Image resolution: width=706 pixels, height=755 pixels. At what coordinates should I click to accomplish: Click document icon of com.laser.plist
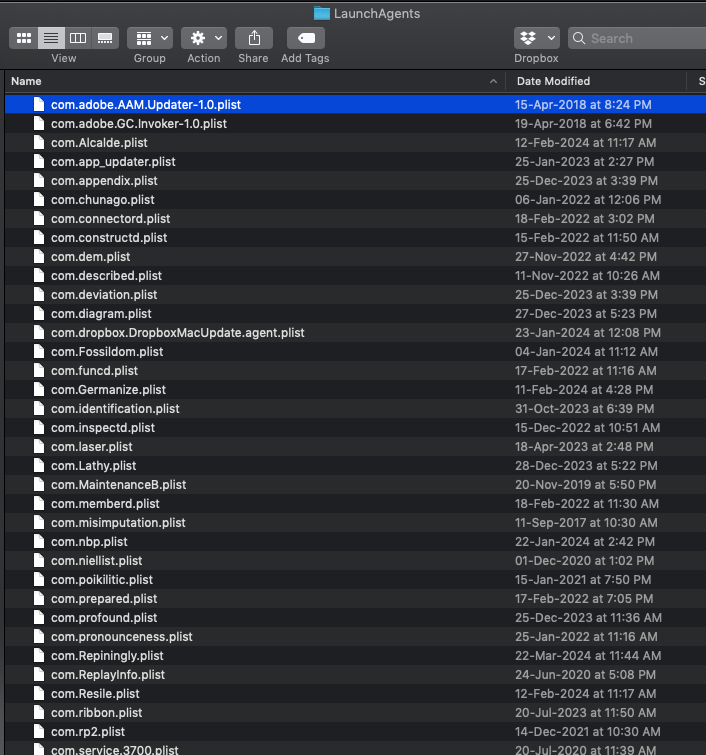39,447
